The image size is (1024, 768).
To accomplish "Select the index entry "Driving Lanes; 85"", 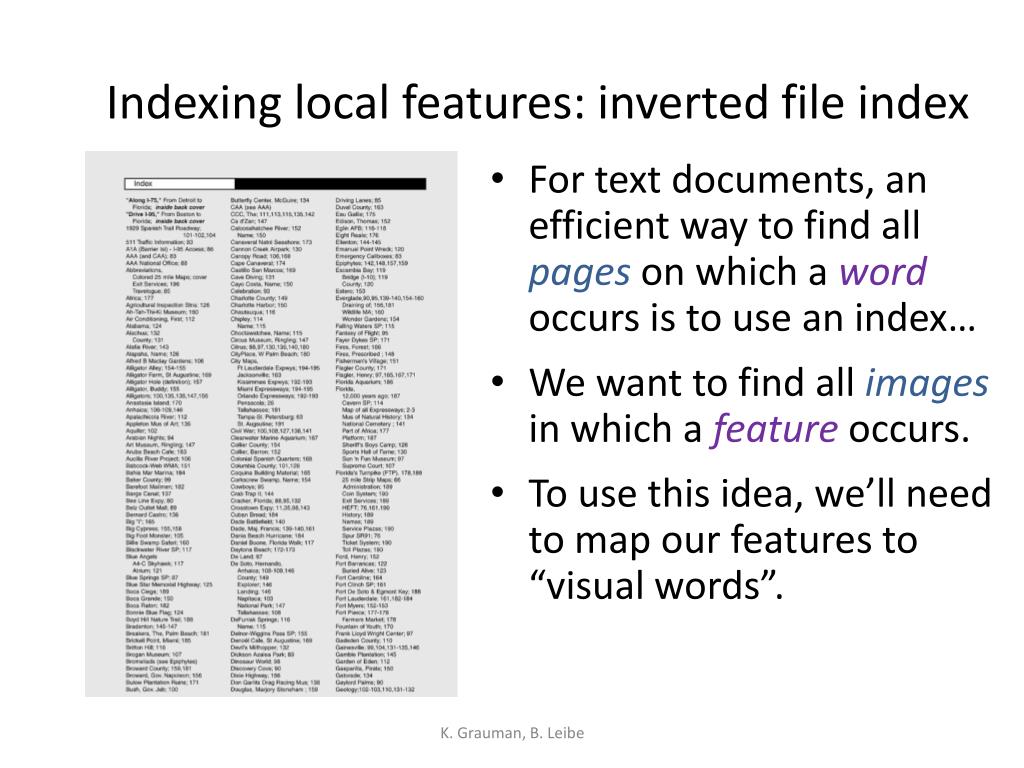I will [359, 200].
